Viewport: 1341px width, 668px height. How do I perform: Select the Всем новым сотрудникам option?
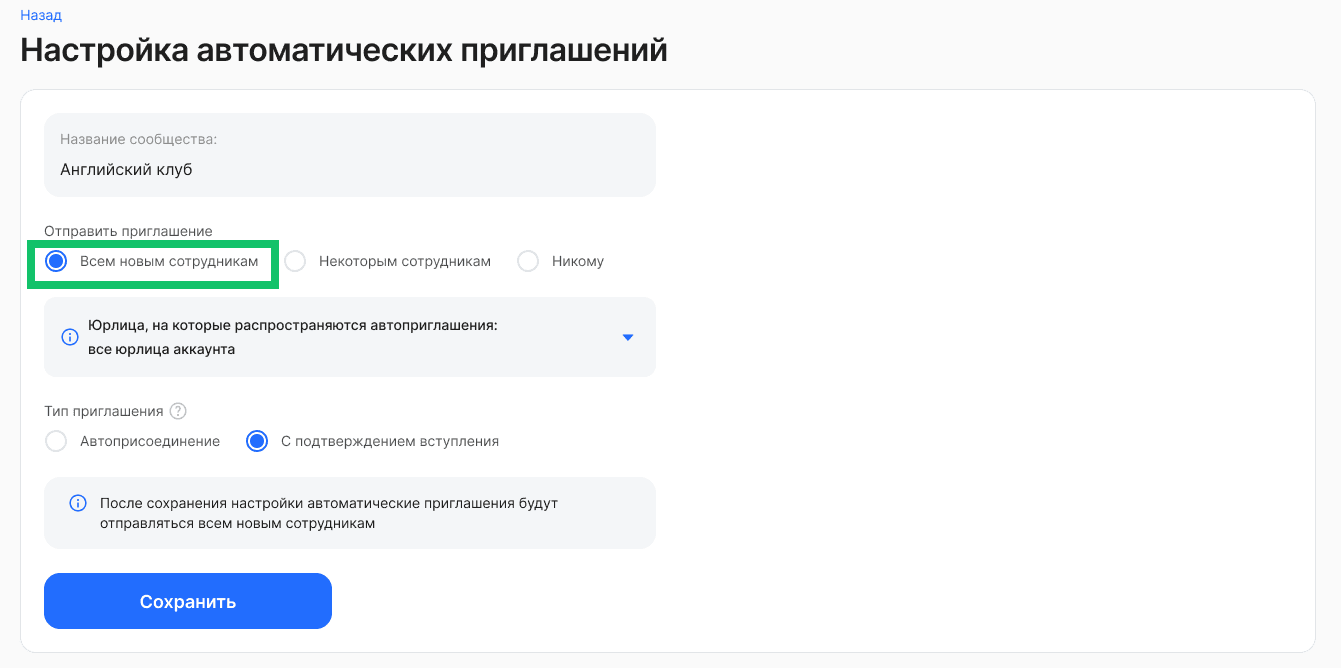(x=56, y=261)
